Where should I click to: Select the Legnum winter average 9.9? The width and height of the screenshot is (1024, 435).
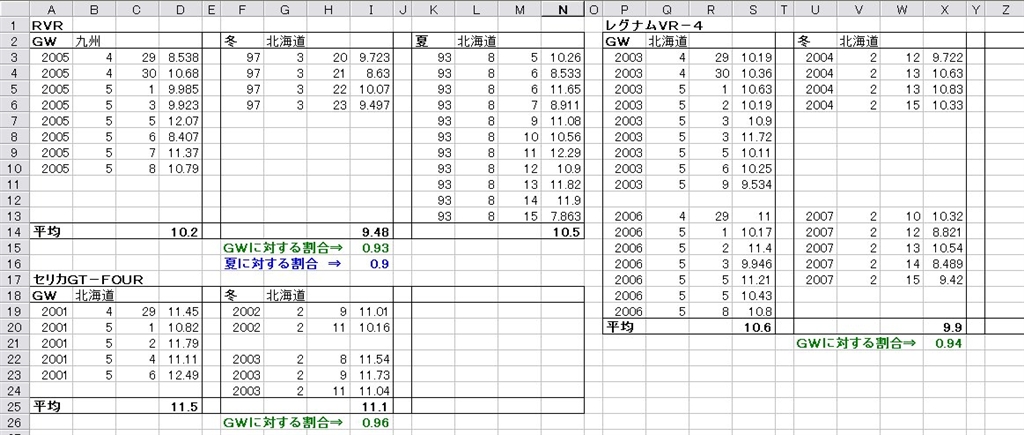tap(955, 327)
